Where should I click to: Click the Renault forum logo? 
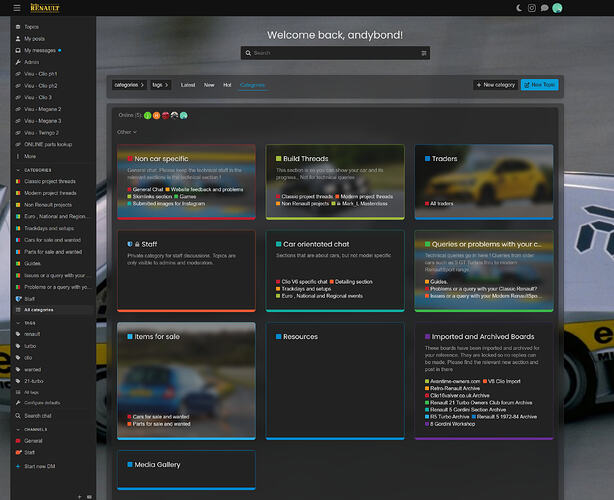click(45, 7)
